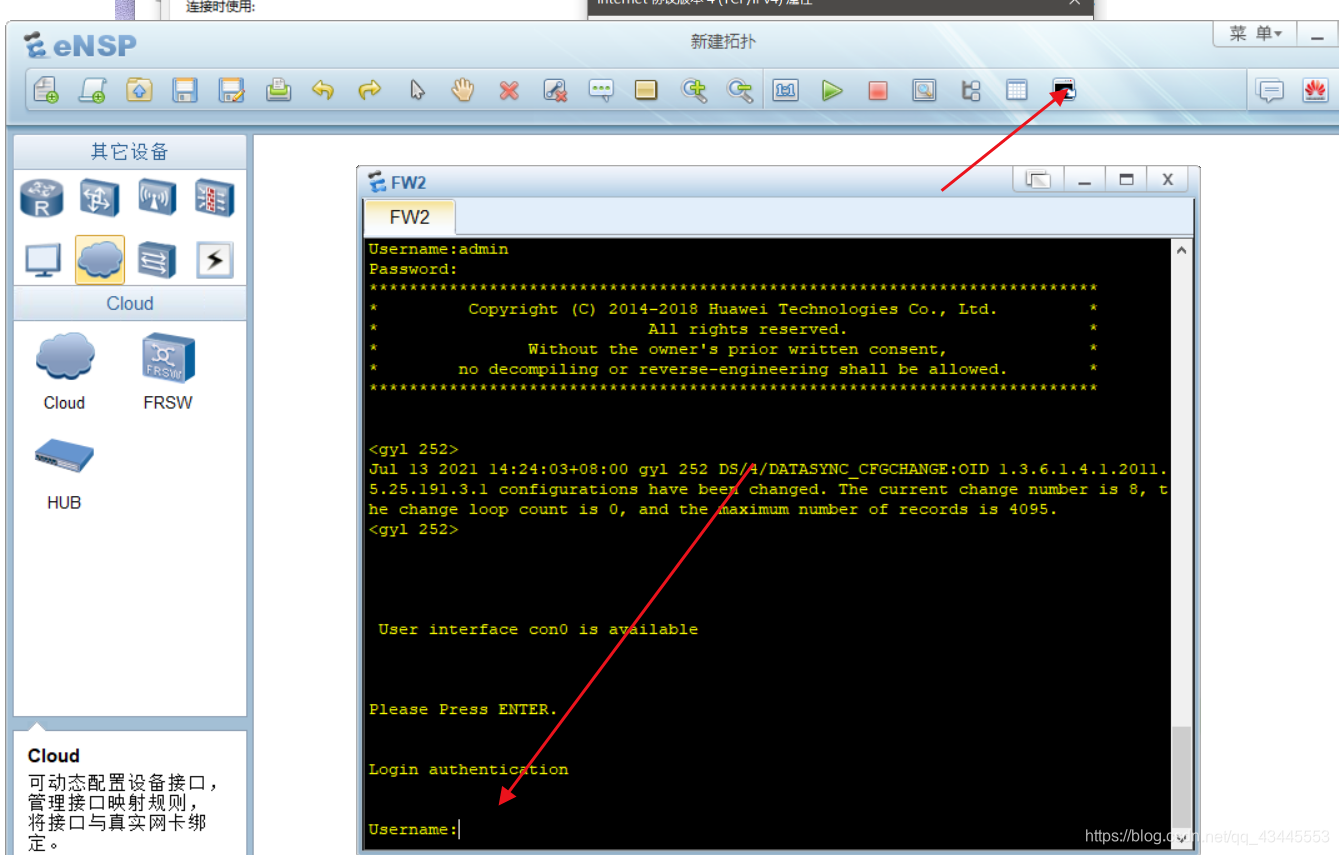Click the eNSP logo
Image resolution: width=1339 pixels, height=855 pixels.
[x=80, y=45]
